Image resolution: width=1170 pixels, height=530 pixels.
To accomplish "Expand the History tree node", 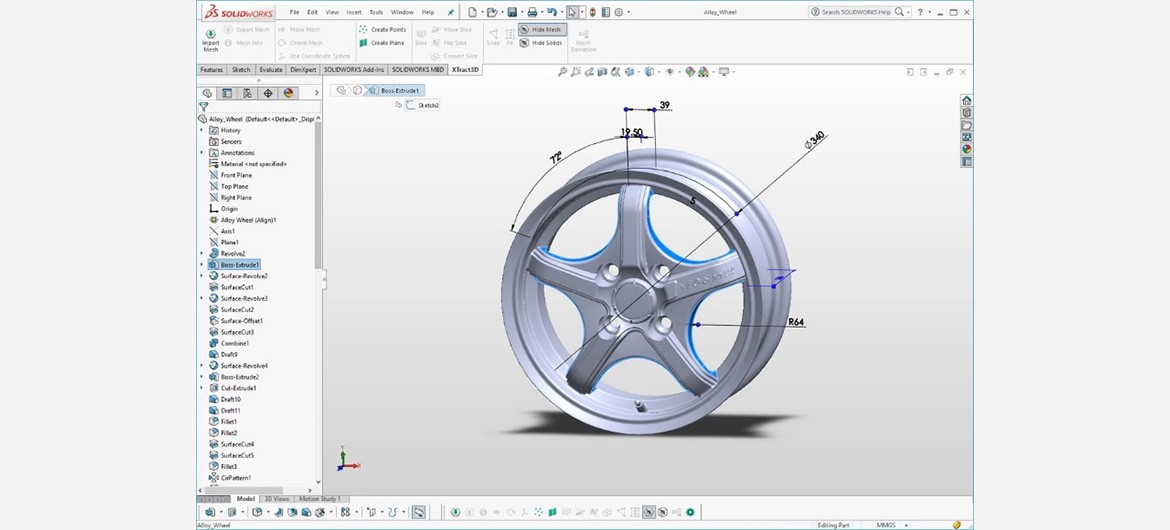I will coord(202,130).
